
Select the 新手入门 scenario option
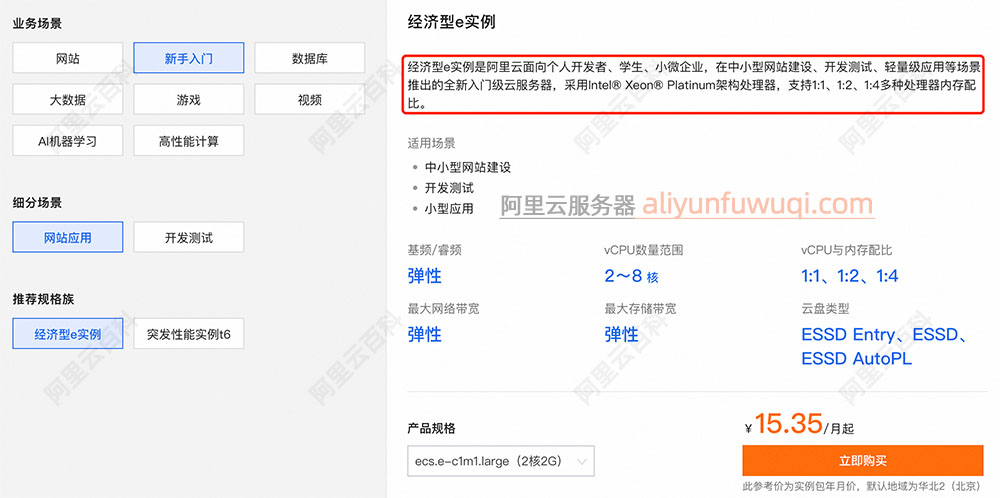pos(189,59)
